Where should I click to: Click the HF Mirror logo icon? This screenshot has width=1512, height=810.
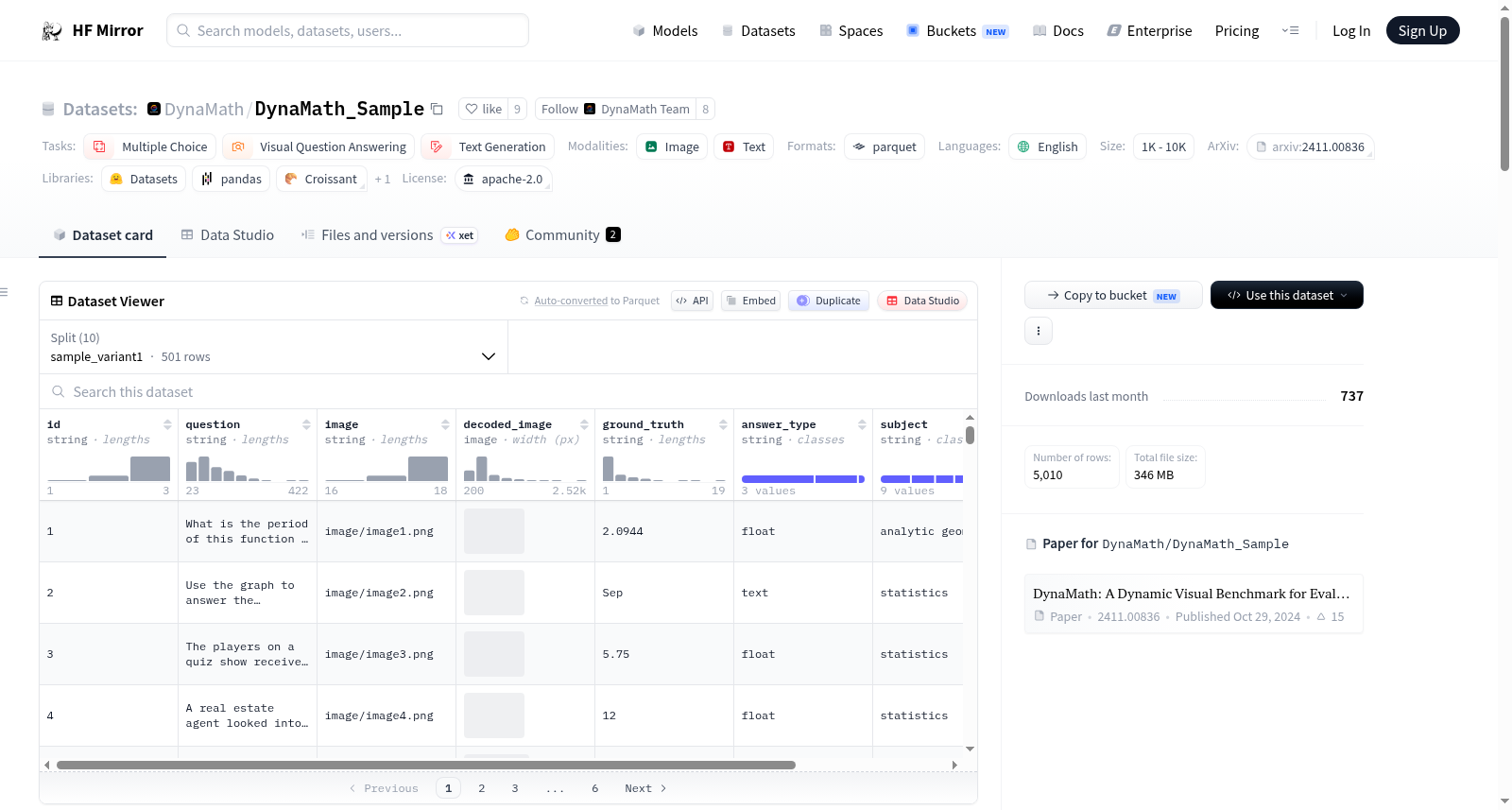52,31
